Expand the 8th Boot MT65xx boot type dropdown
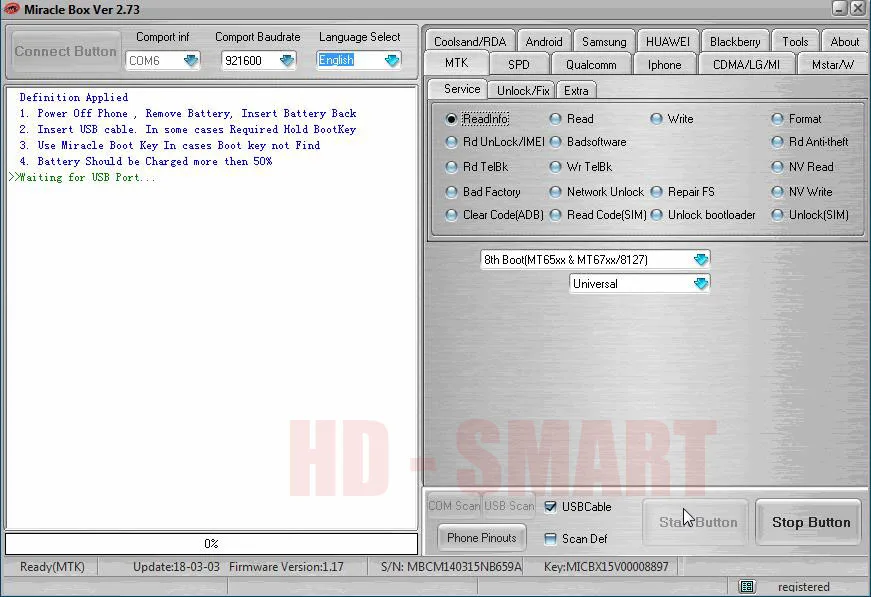 pyautogui.click(x=700, y=259)
